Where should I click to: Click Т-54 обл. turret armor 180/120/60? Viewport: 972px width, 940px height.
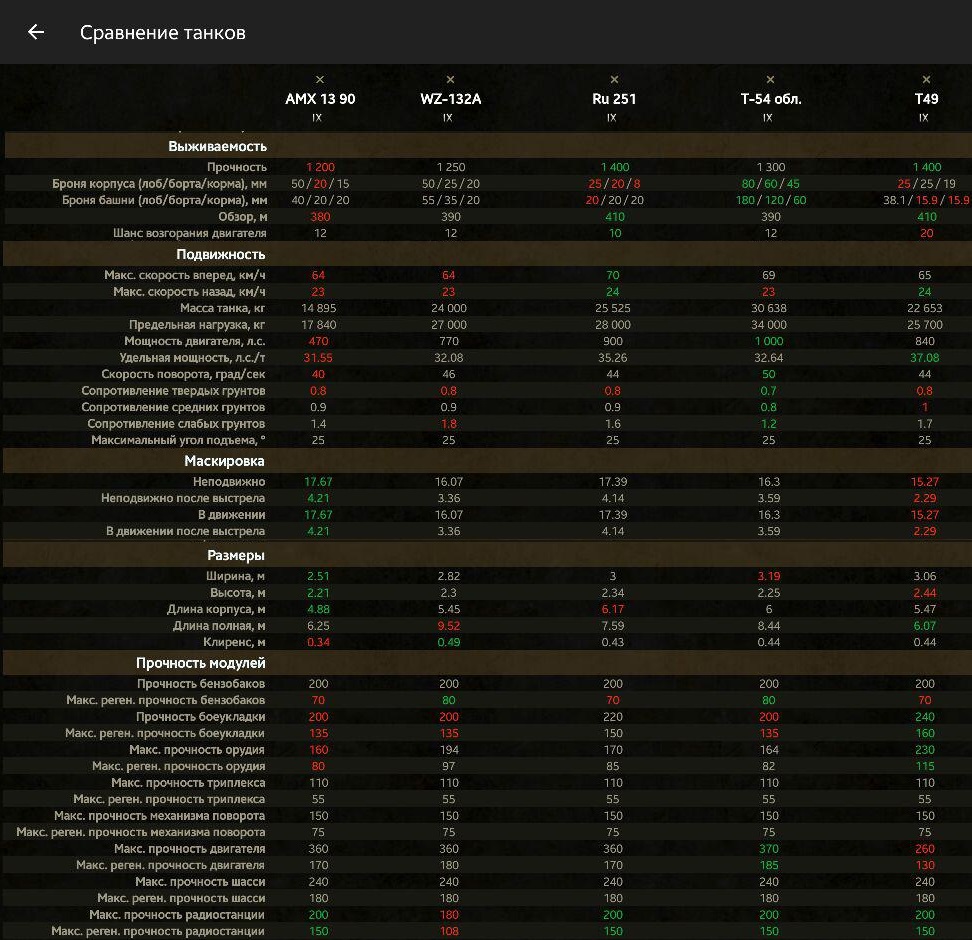tap(771, 200)
